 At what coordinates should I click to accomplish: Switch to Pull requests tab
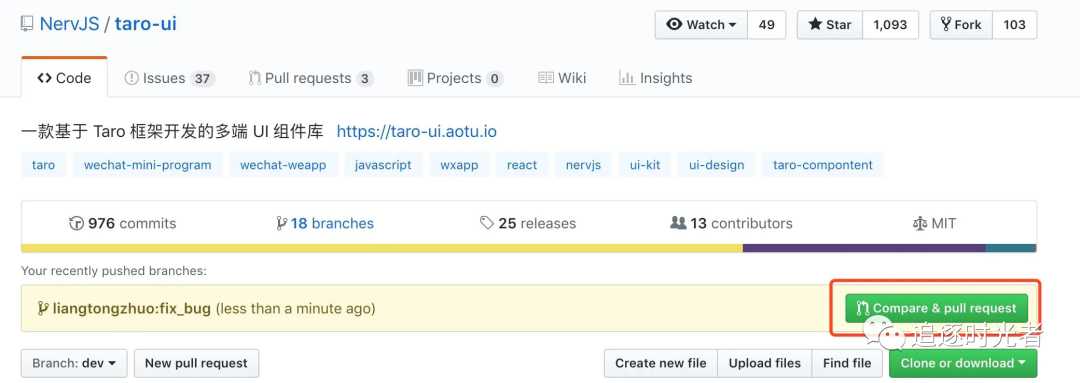click(311, 78)
